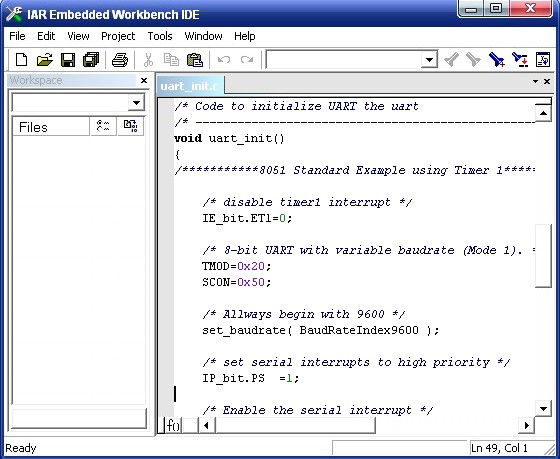
Task: Go to next bookmark icon
Action: pos(520,60)
